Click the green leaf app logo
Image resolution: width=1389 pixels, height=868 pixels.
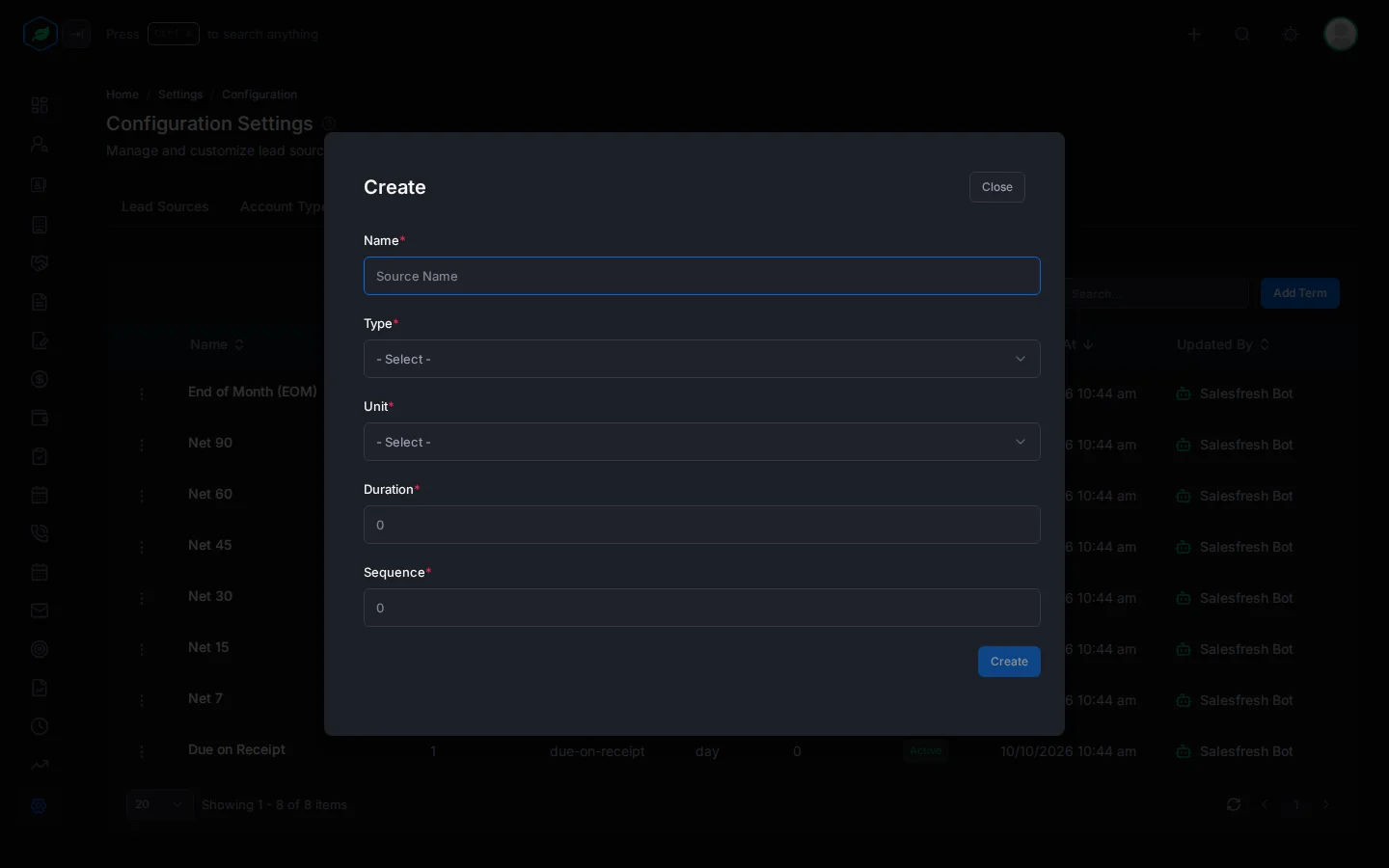pyautogui.click(x=41, y=35)
